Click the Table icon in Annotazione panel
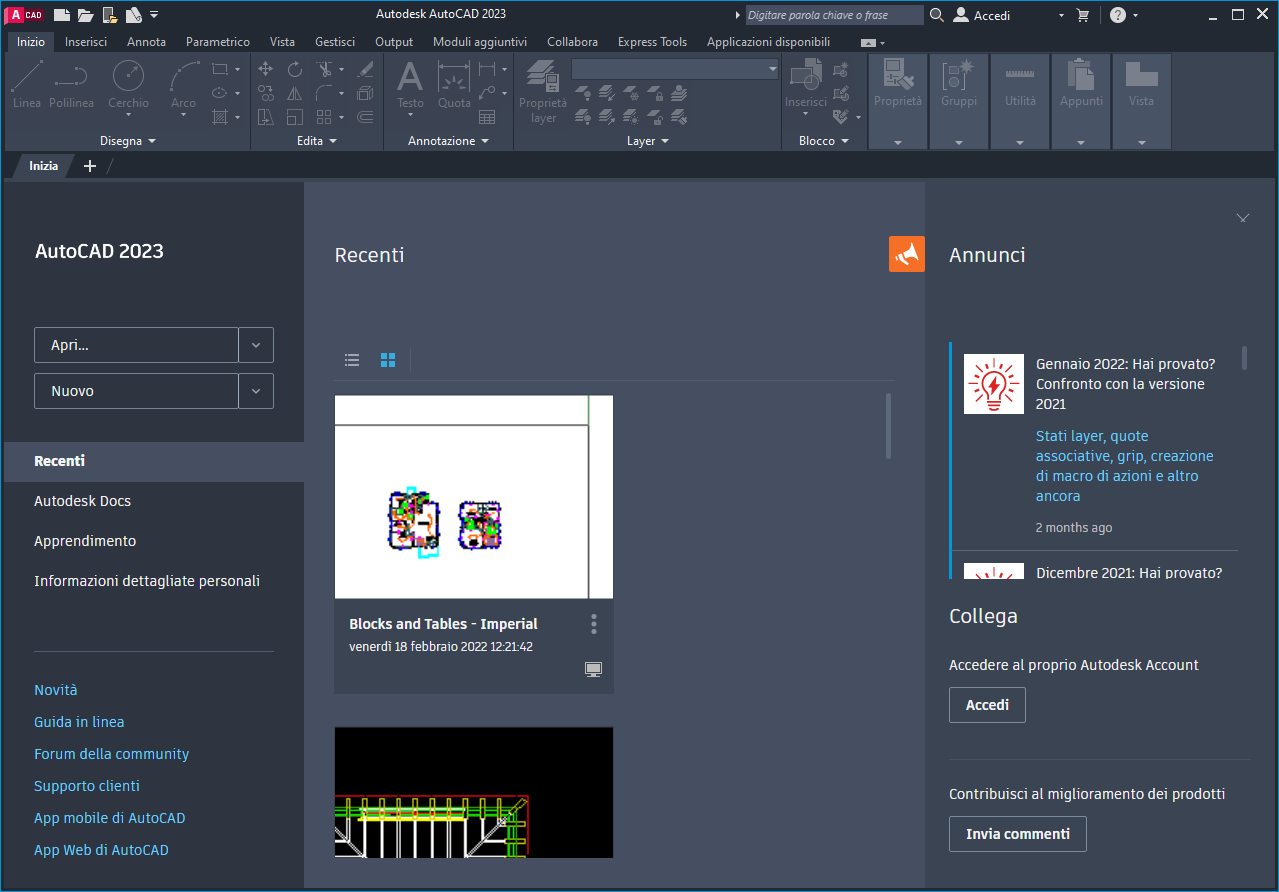 point(487,117)
